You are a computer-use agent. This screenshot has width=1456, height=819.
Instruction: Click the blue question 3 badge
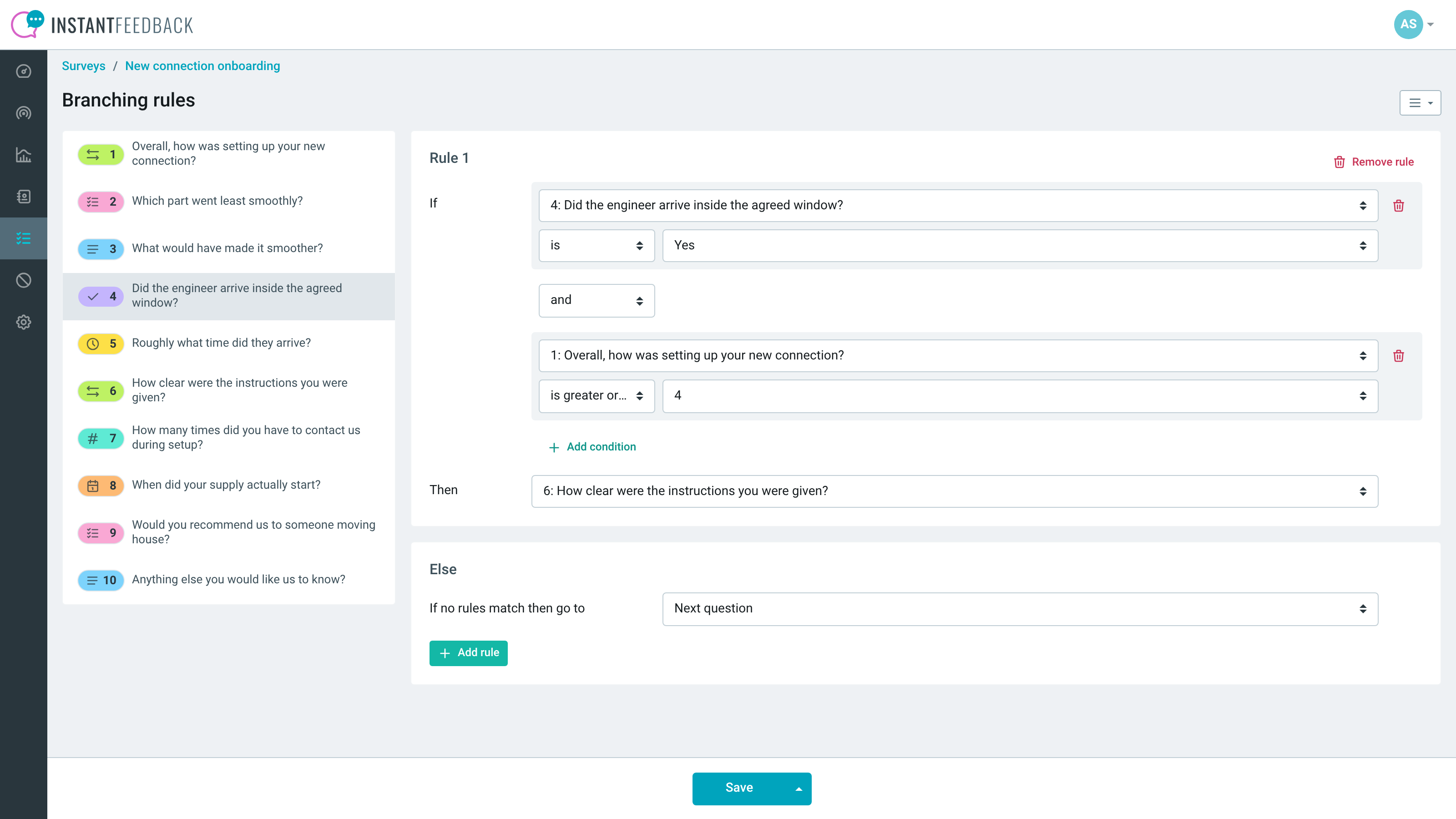(101, 249)
